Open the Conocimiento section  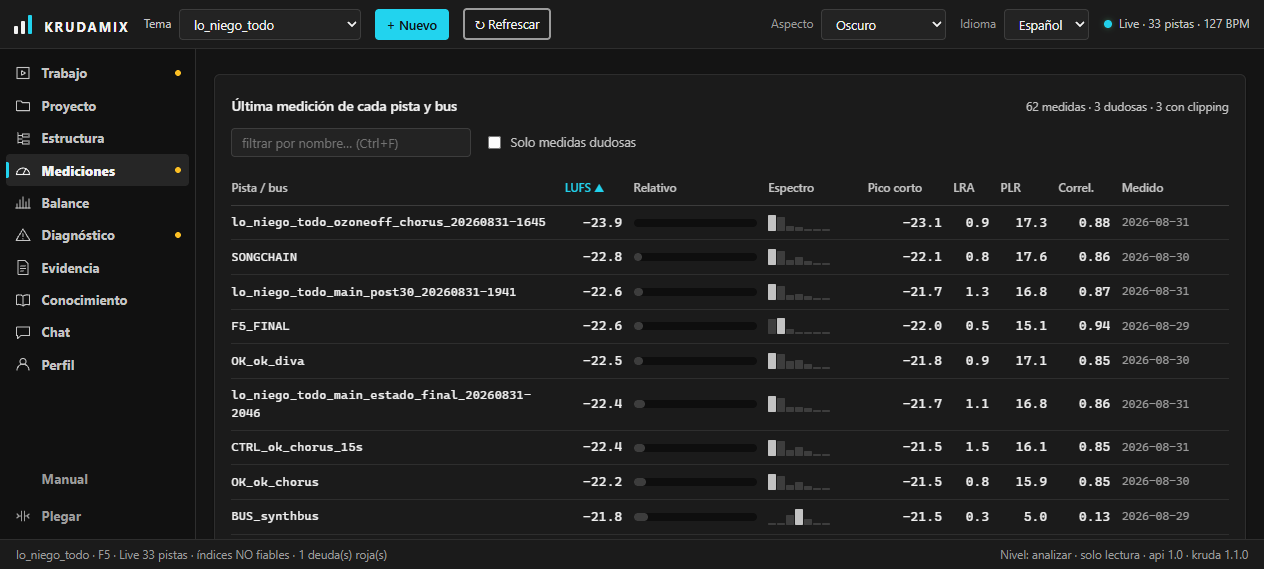pos(97,300)
